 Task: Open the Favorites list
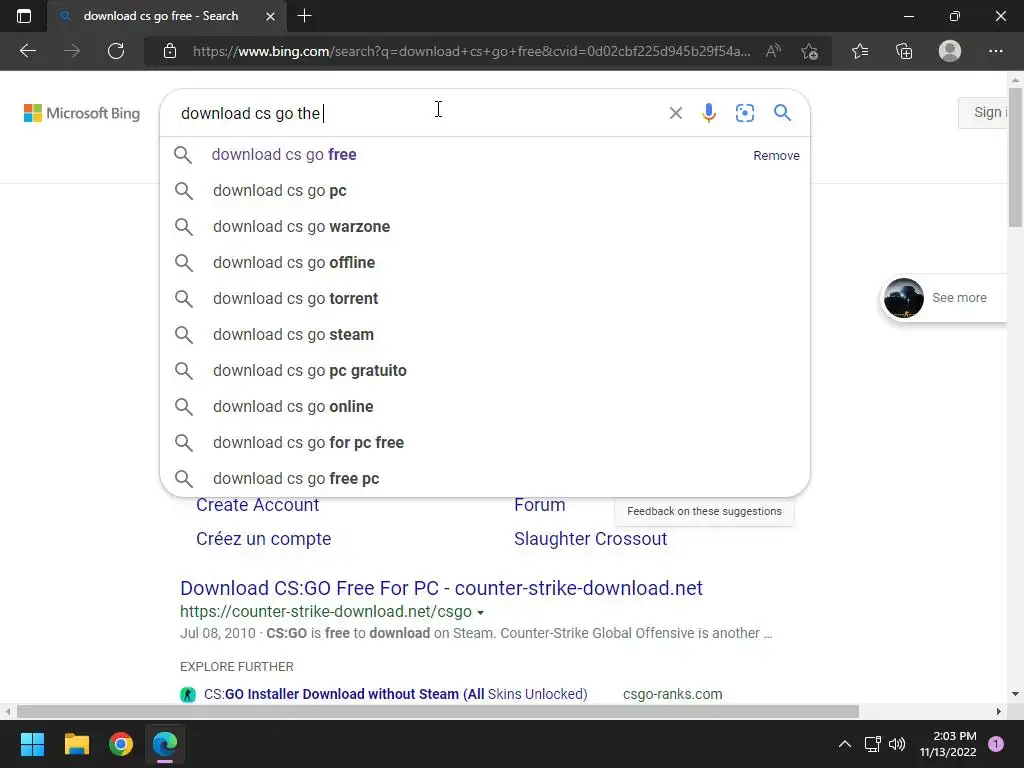(x=860, y=51)
